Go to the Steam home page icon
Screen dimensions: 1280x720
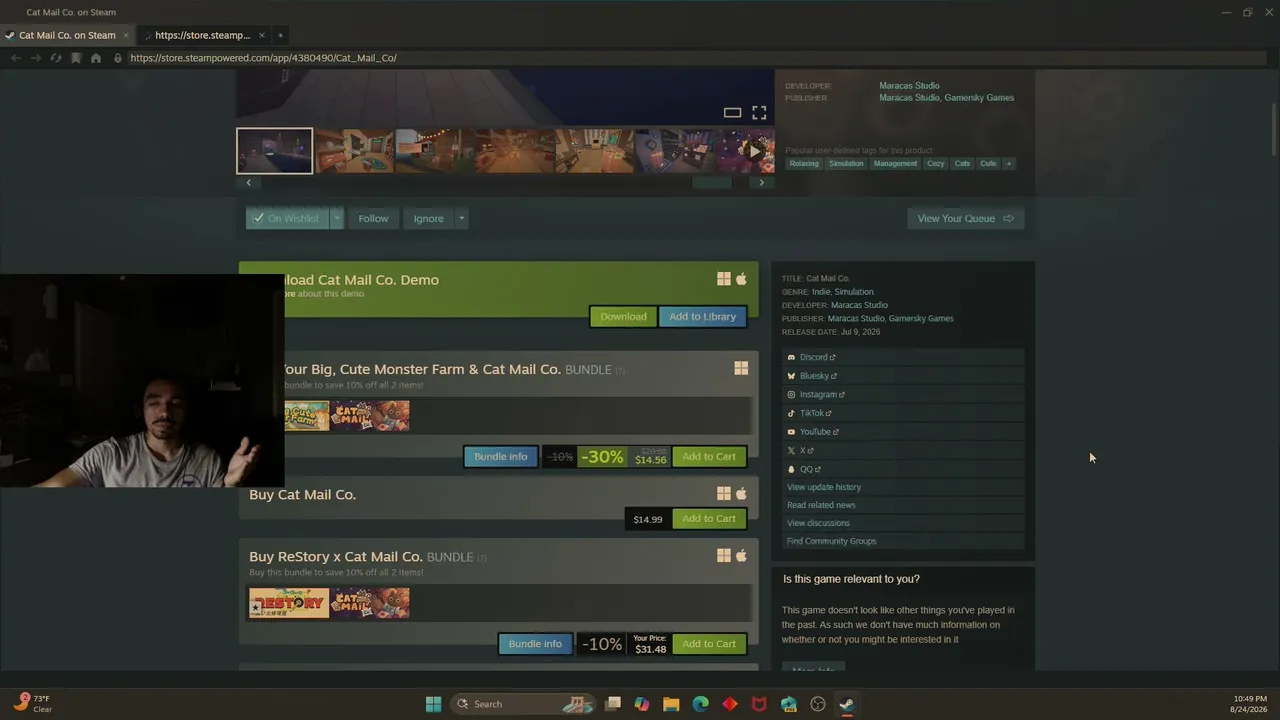point(96,58)
